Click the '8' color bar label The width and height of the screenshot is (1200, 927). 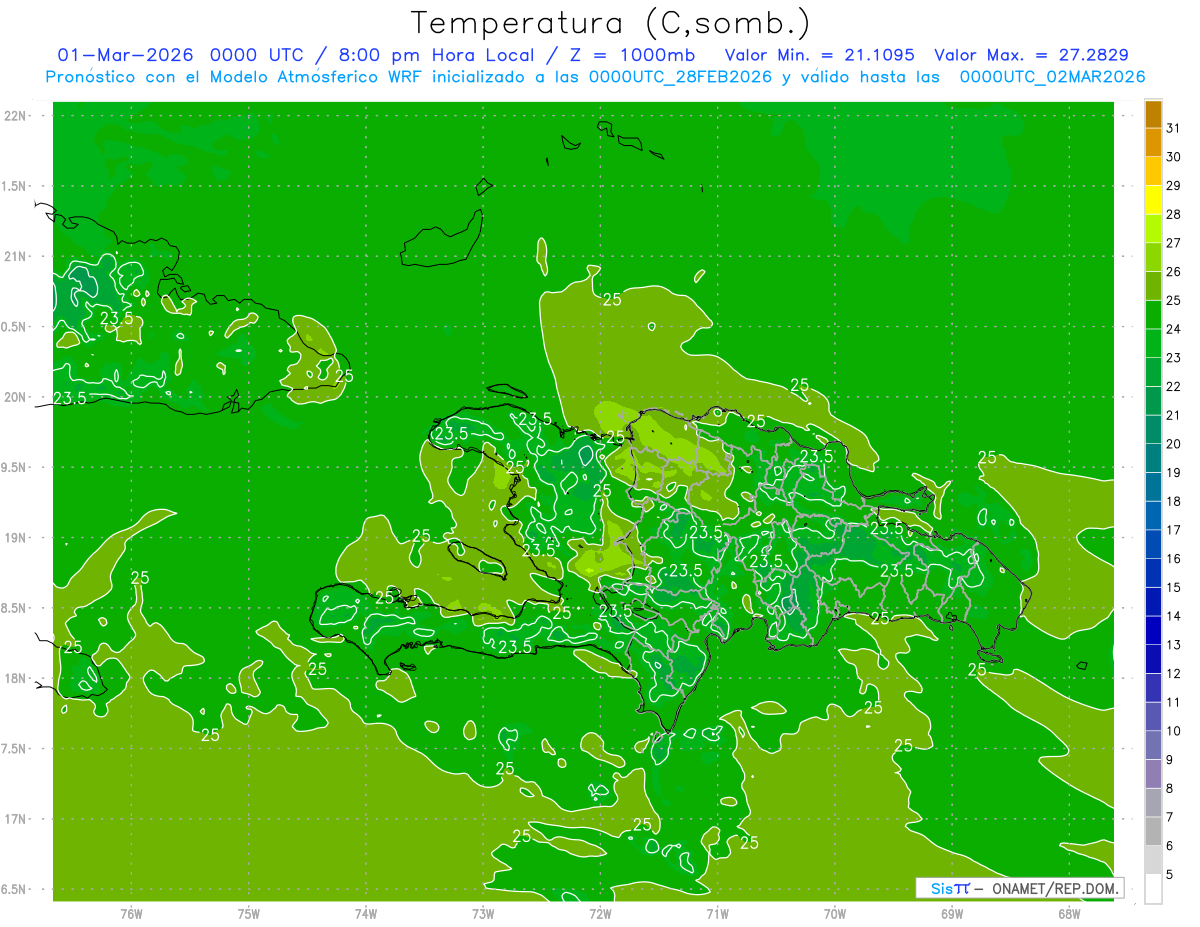pos(1171,788)
